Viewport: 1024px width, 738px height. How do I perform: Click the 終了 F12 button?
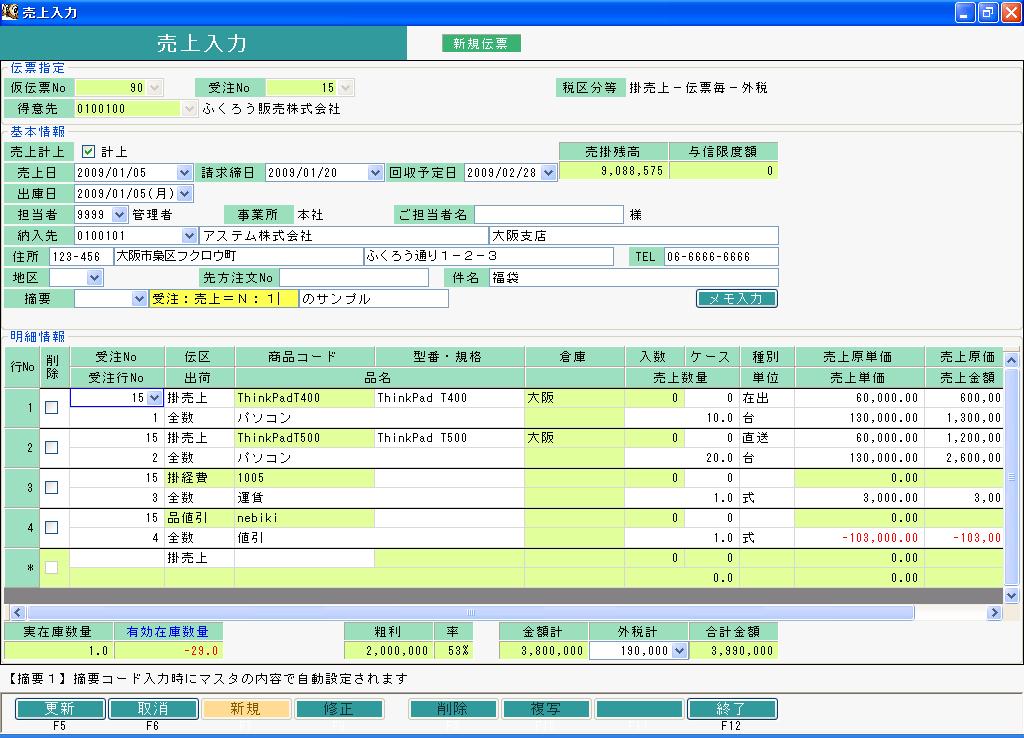(x=731, y=709)
